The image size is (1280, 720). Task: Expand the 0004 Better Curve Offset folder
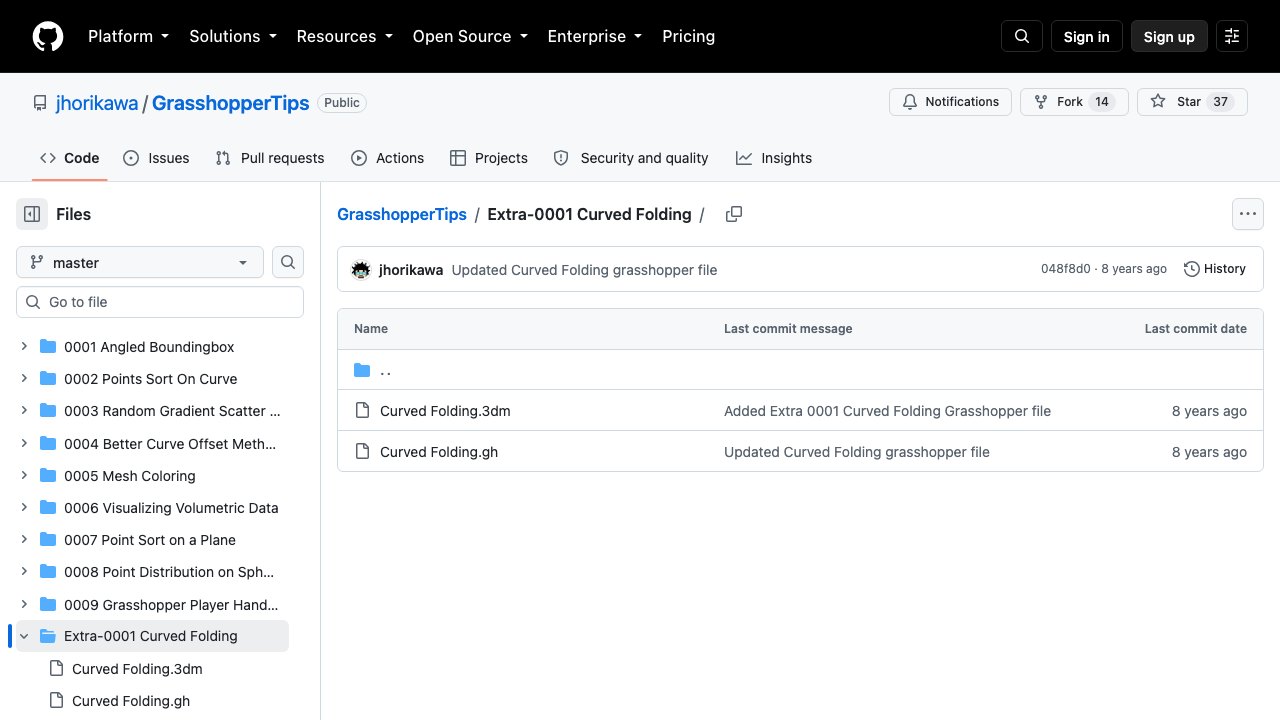pos(24,443)
